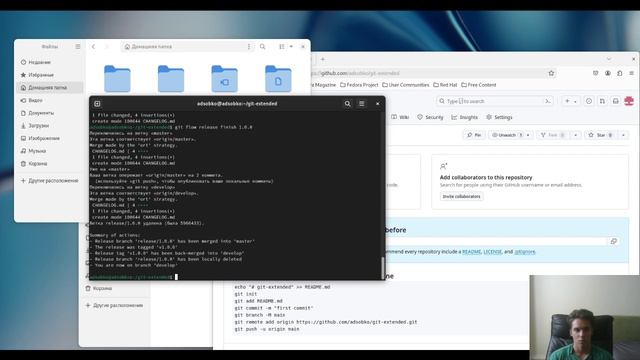Open the GitHub user avatar menu
Viewport: 640px width, 360px height.
[x=629, y=101]
